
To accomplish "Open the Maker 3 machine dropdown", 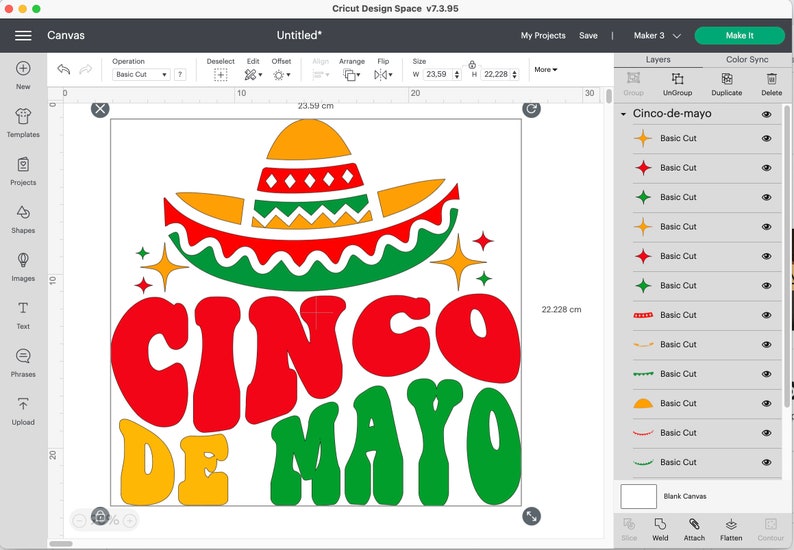I will [x=657, y=35].
